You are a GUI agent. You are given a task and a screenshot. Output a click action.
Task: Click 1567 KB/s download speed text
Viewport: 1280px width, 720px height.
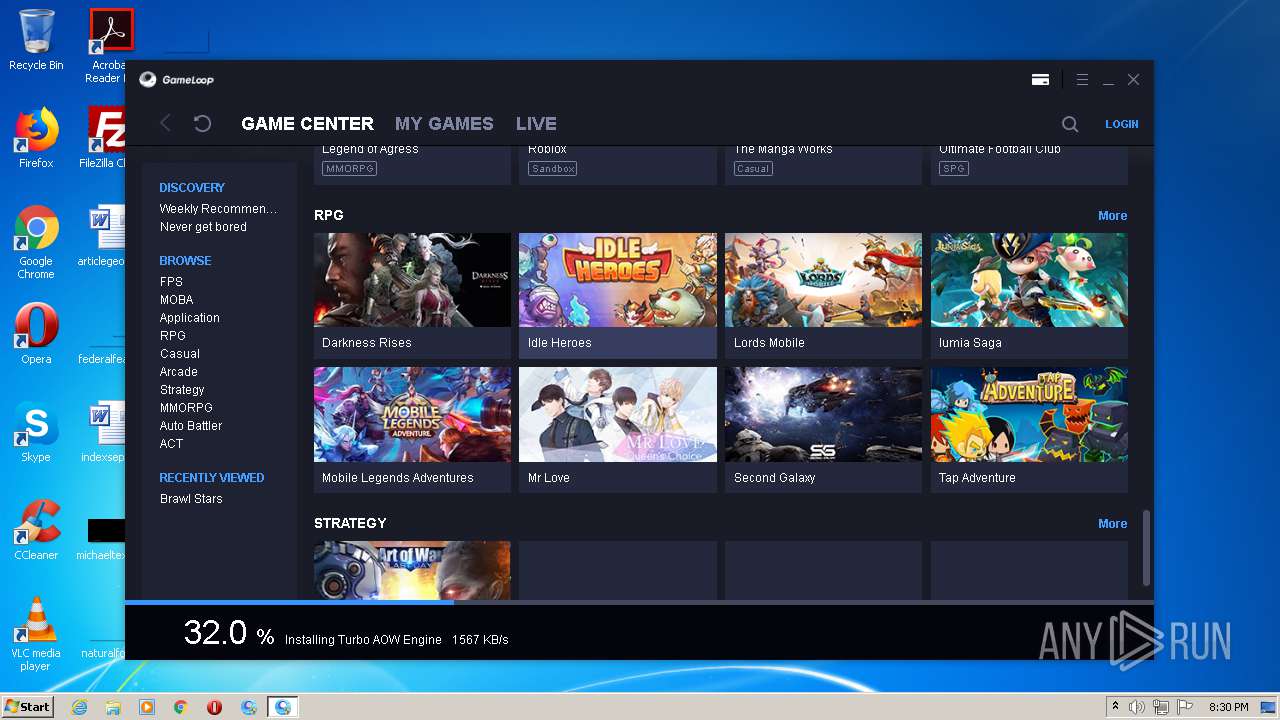(x=480, y=640)
